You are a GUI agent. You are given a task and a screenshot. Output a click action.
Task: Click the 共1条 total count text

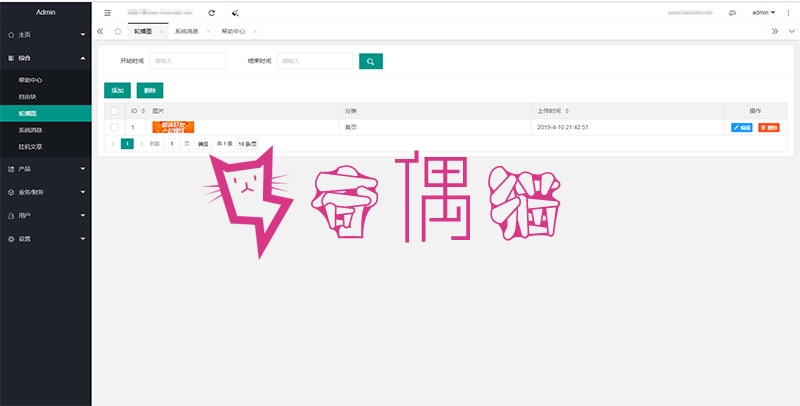pyautogui.click(x=224, y=144)
